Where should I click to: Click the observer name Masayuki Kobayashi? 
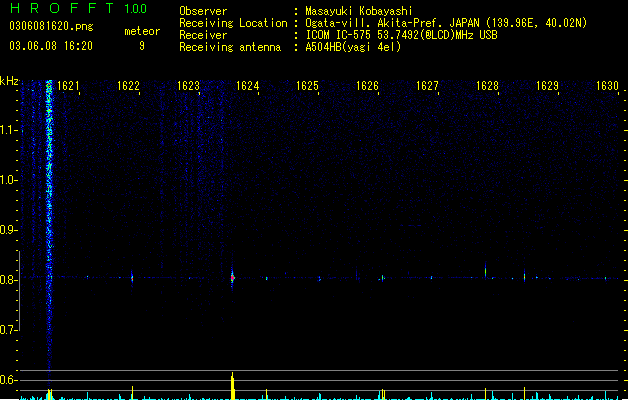(x=359, y=11)
